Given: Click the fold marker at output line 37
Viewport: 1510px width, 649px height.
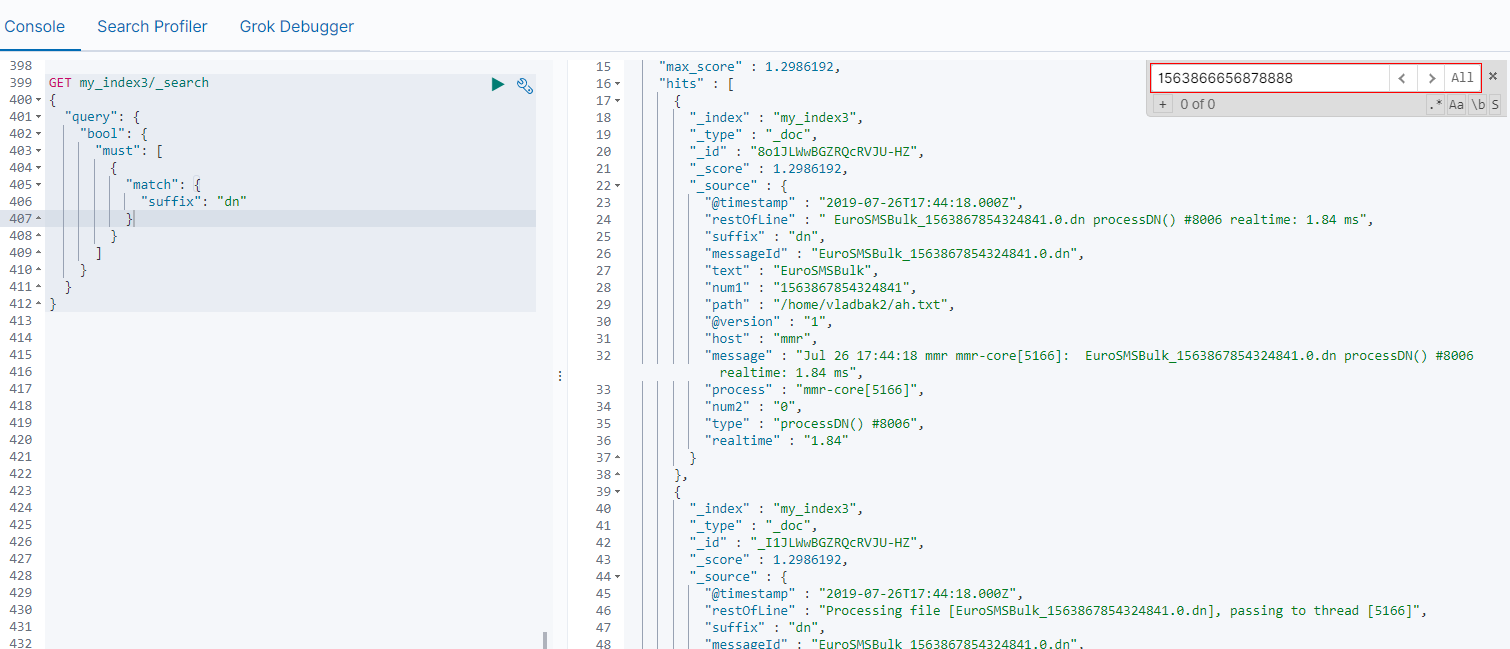Looking at the screenshot, I should pos(617,458).
